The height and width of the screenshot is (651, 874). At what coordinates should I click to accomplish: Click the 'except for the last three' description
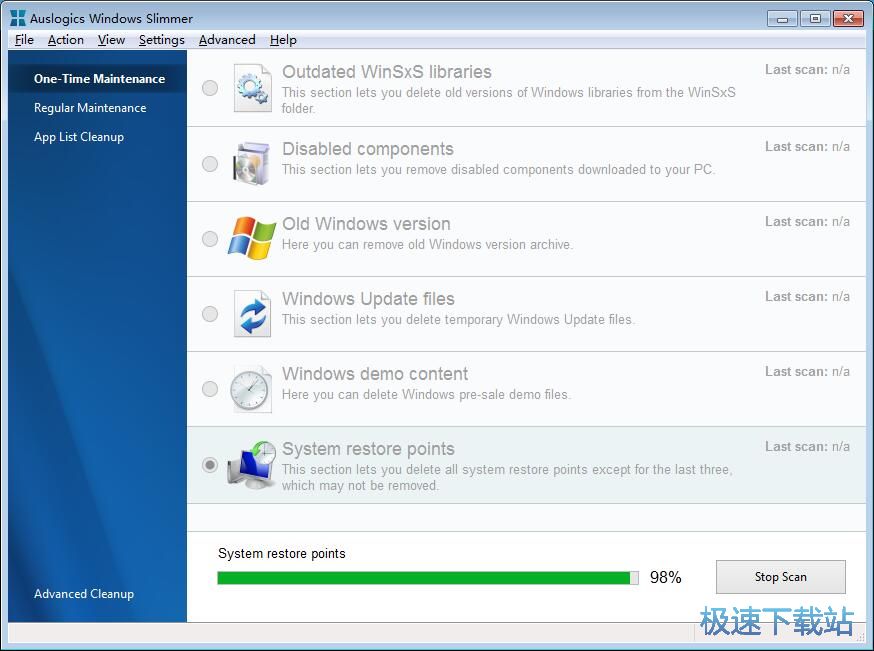click(x=507, y=477)
